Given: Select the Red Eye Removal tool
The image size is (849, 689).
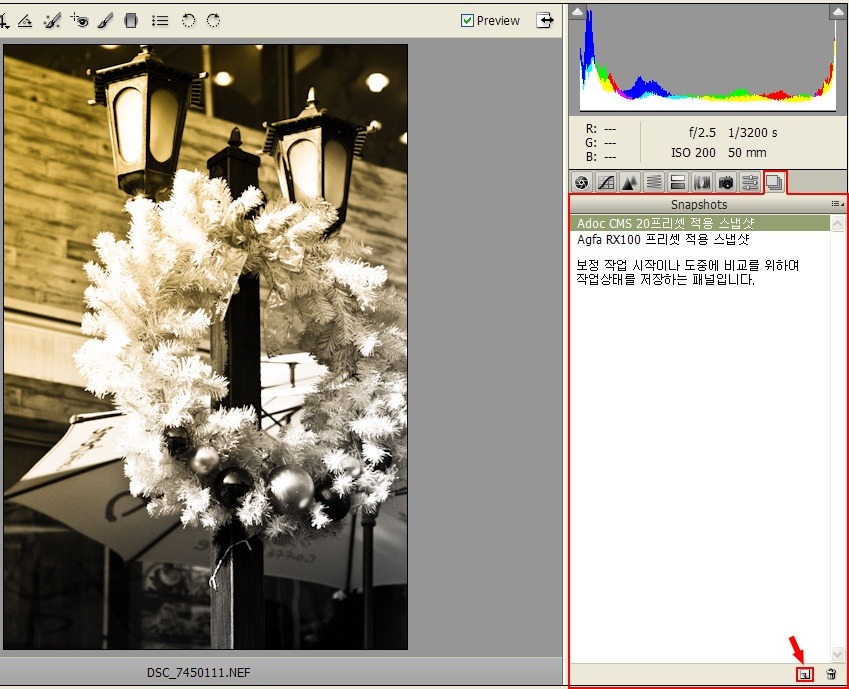Looking at the screenshot, I should 80,20.
